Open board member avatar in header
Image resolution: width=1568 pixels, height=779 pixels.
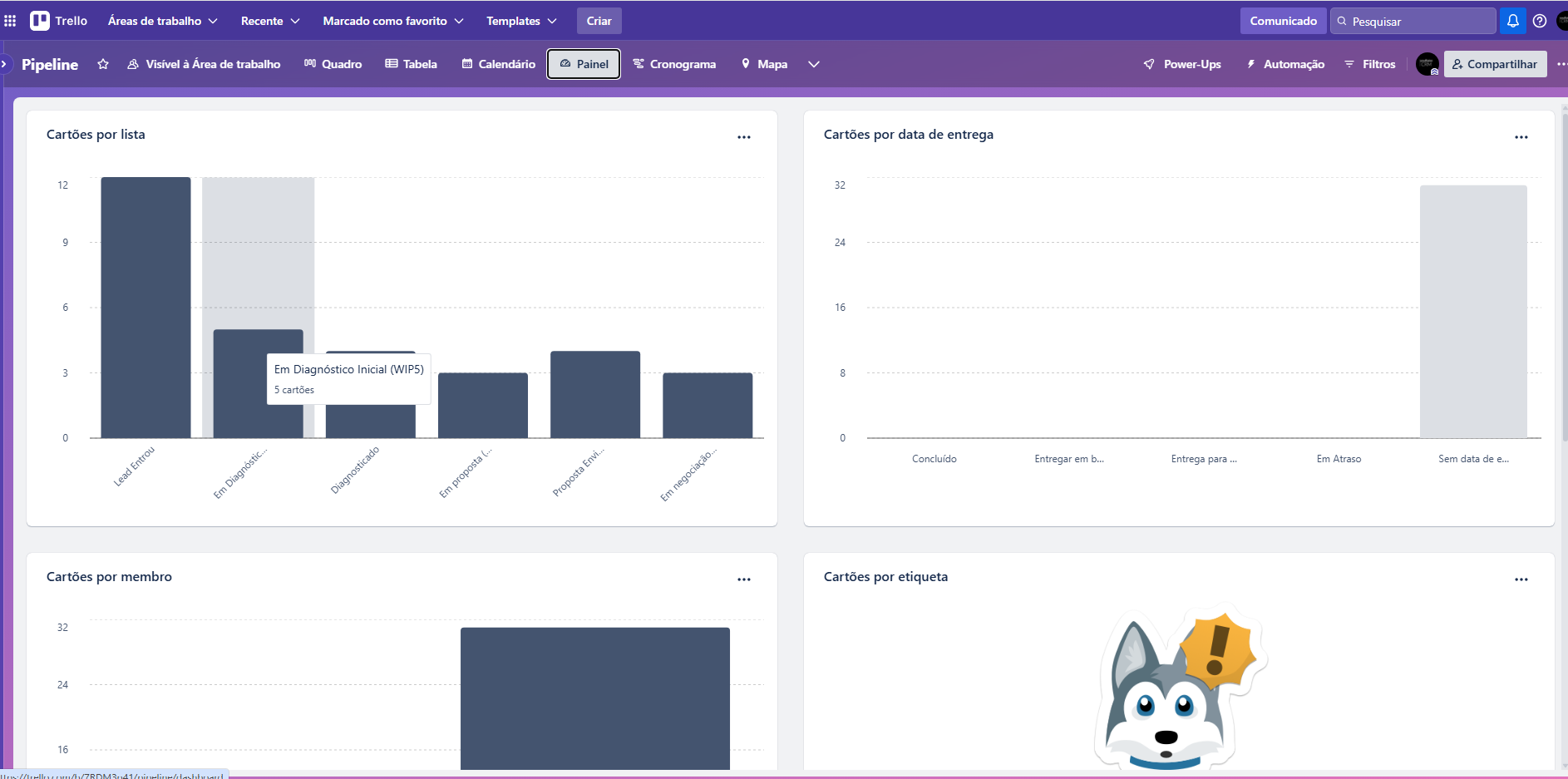[1427, 64]
